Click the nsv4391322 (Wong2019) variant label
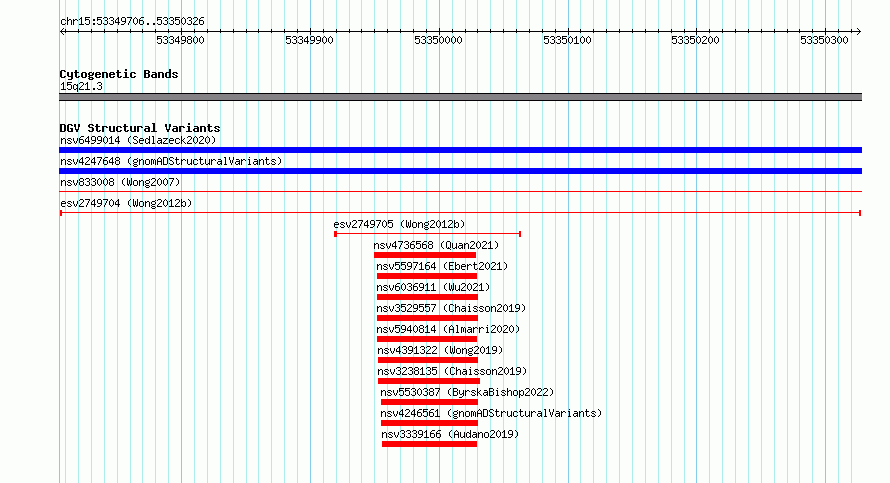This screenshot has height=483, width=890. [x=440, y=350]
